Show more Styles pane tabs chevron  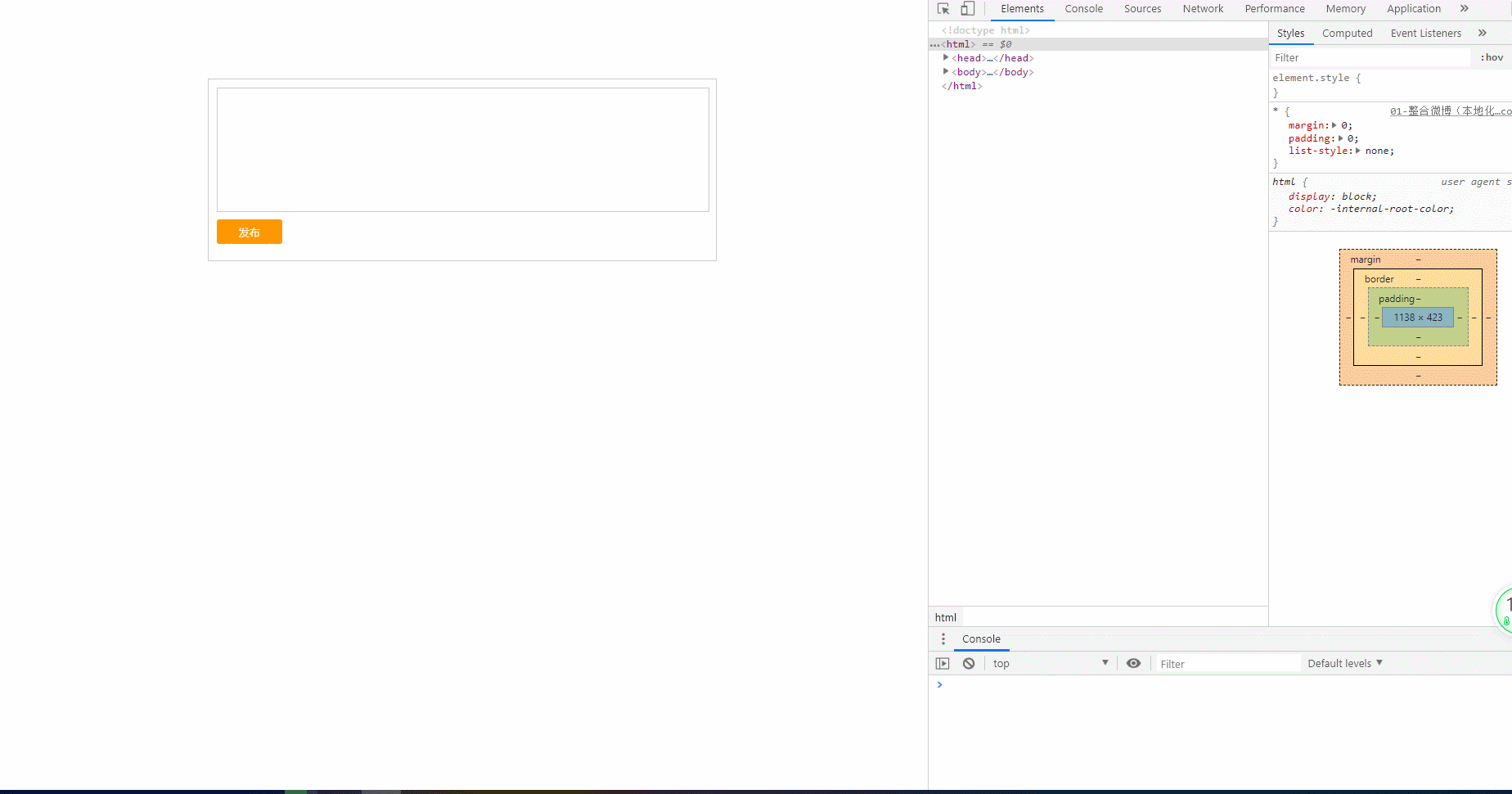pyautogui.click(x=1483, y=33)
